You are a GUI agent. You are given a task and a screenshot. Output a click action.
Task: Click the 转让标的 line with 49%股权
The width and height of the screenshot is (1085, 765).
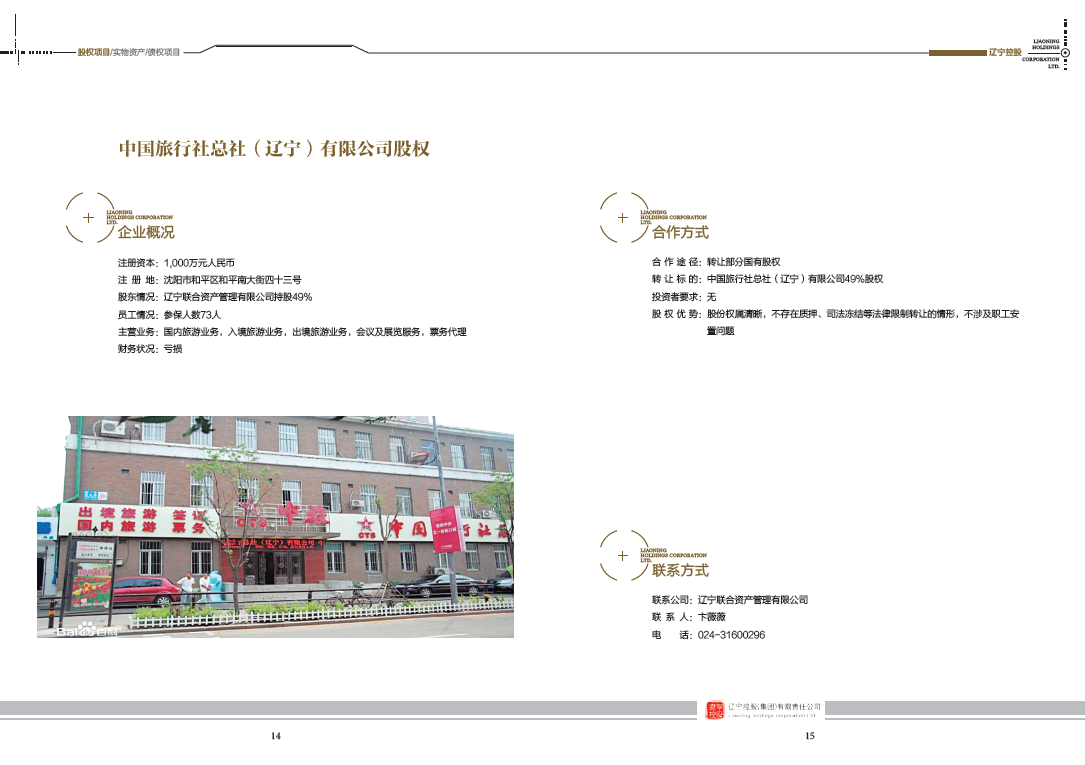767,279
